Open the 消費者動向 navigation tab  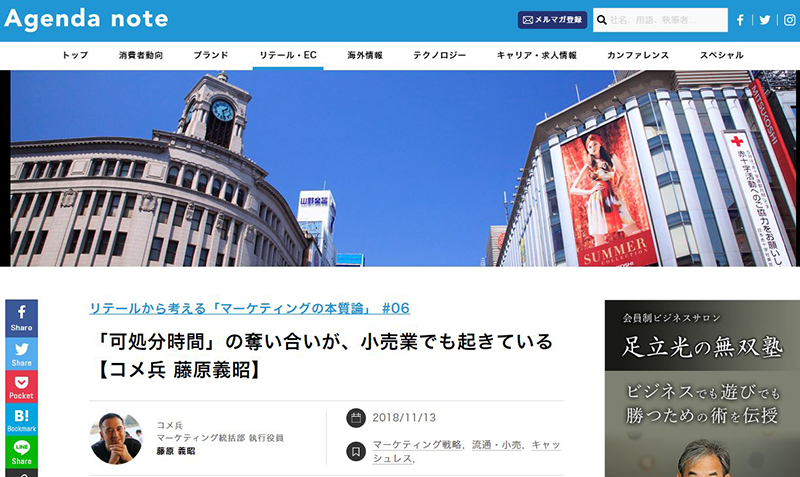(140, 56)
